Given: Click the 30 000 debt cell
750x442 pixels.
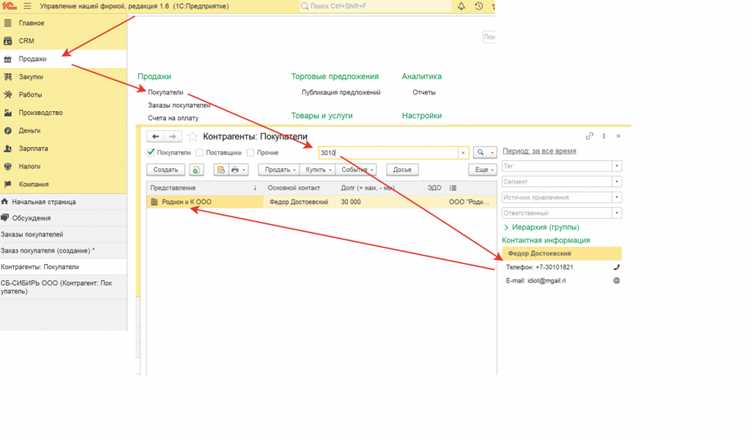Looking at the screenshot, I should point(351,202).
